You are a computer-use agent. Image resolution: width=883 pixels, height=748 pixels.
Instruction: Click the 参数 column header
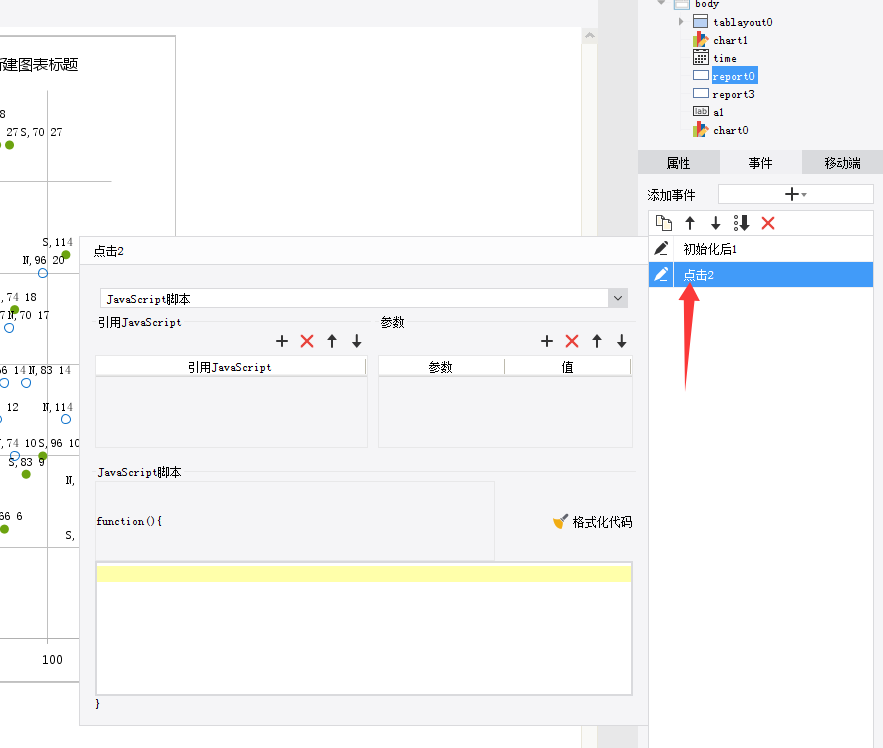pyautogui.click(x=441, y=367)
